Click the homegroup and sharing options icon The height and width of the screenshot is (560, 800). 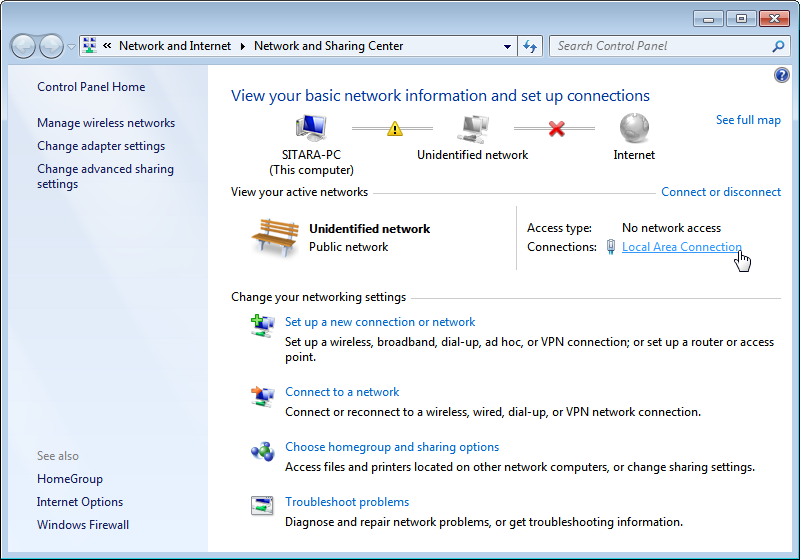coord(262,451)
